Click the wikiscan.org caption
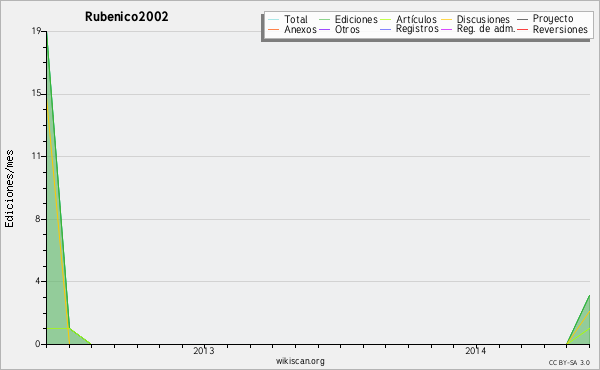Viewport: 600px width, 370px height. [300, 361]
